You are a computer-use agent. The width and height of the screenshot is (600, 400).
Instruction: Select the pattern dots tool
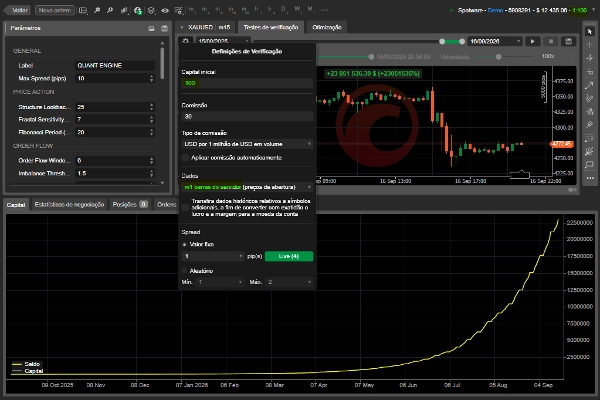[x=590, y=138]
